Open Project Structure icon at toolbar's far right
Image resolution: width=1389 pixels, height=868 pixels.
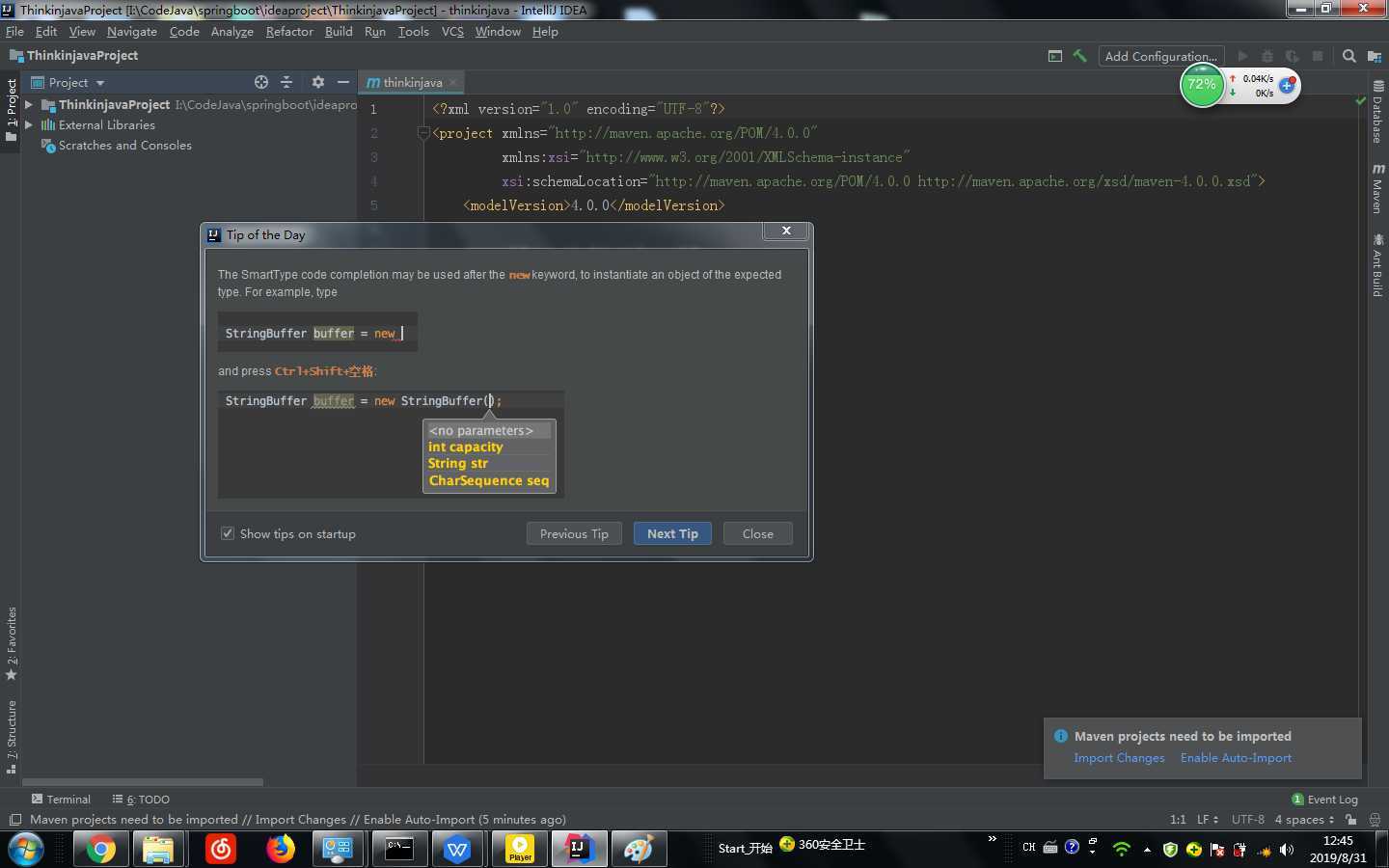point(1375,56)
